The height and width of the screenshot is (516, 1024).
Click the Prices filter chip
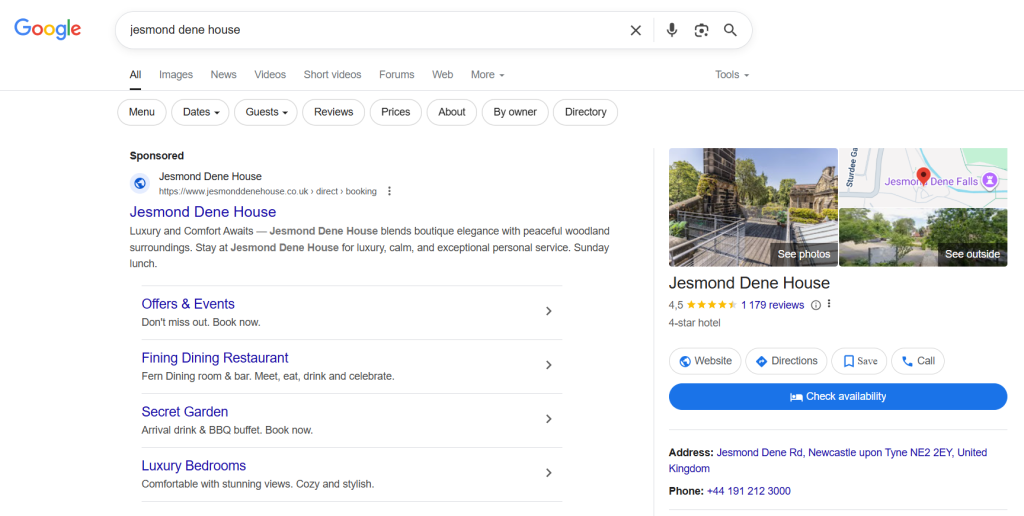[x=396, y=112]
